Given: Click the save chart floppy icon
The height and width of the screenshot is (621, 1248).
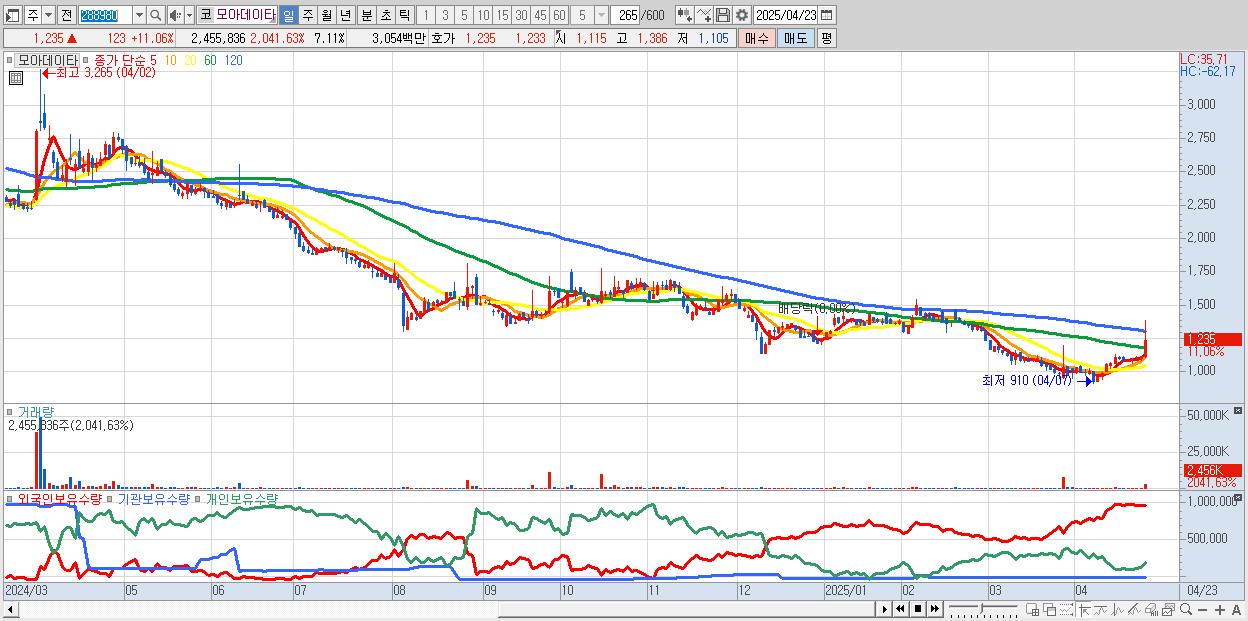Looking at the screenshot, I should pos(722,15).
